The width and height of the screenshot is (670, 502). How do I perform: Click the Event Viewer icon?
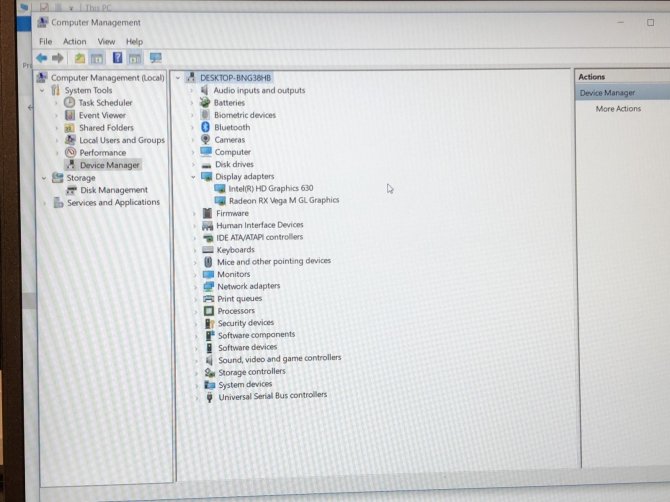pos(70,115)
